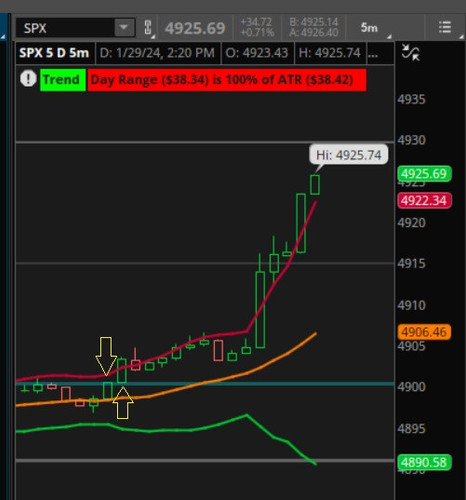
Task: Click the 4900 price axis label
Action: (411, 387)
